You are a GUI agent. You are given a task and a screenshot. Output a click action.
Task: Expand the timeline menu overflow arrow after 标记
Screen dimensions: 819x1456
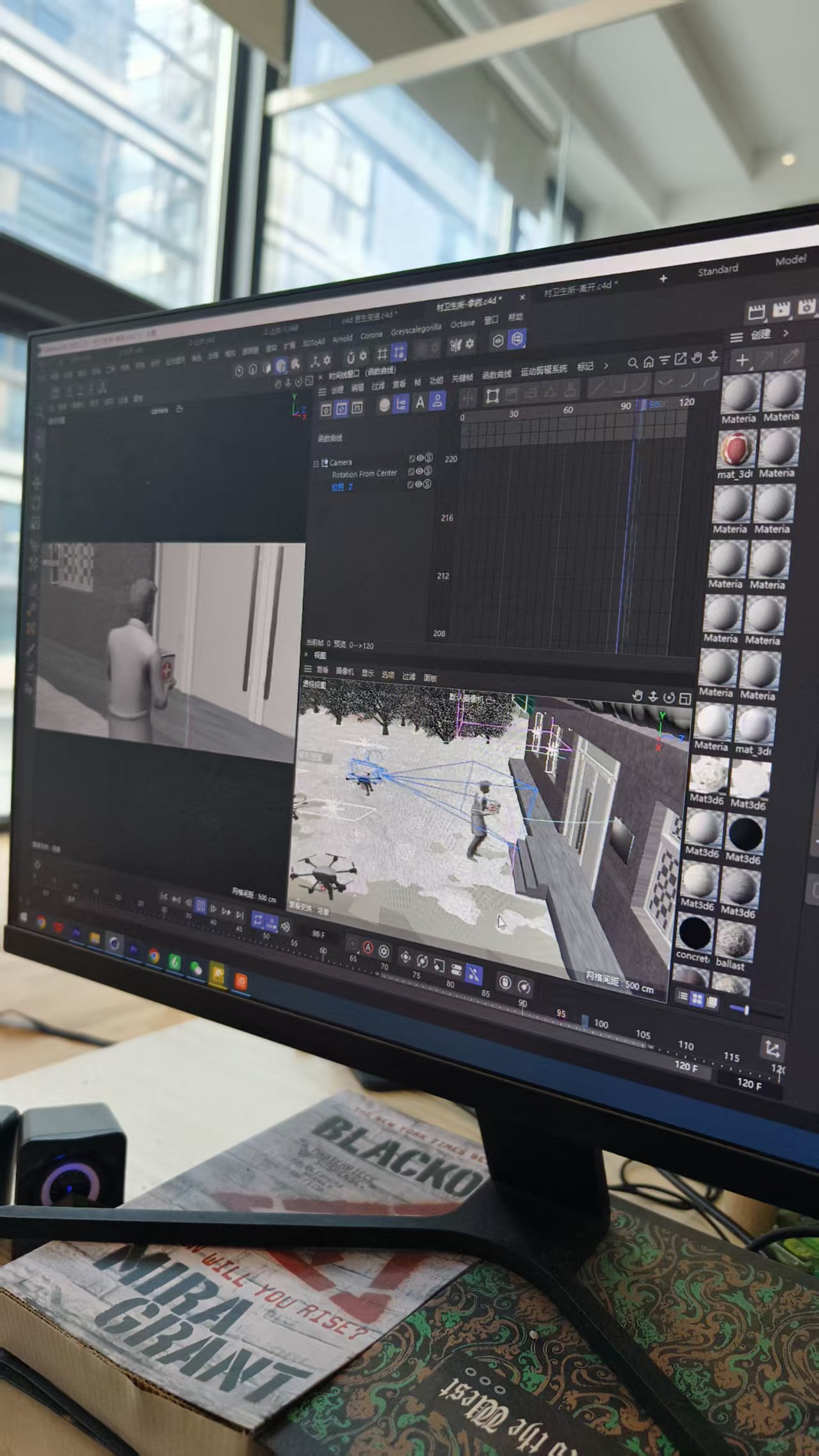(606, 366)
